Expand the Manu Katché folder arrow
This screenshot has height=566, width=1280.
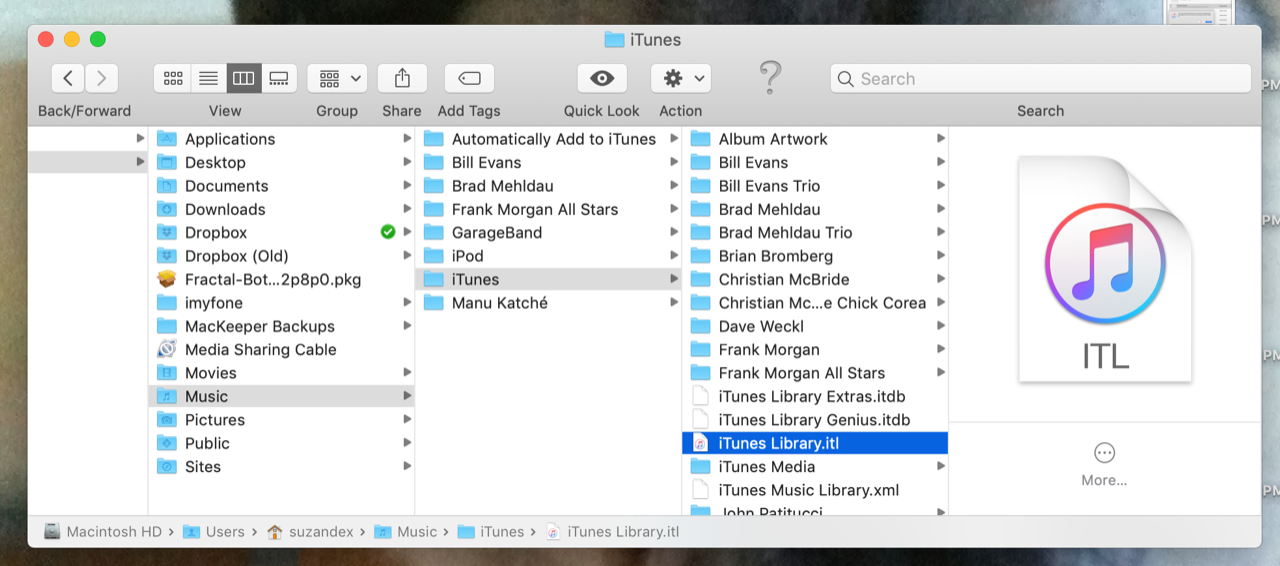[x=674, y=303]
